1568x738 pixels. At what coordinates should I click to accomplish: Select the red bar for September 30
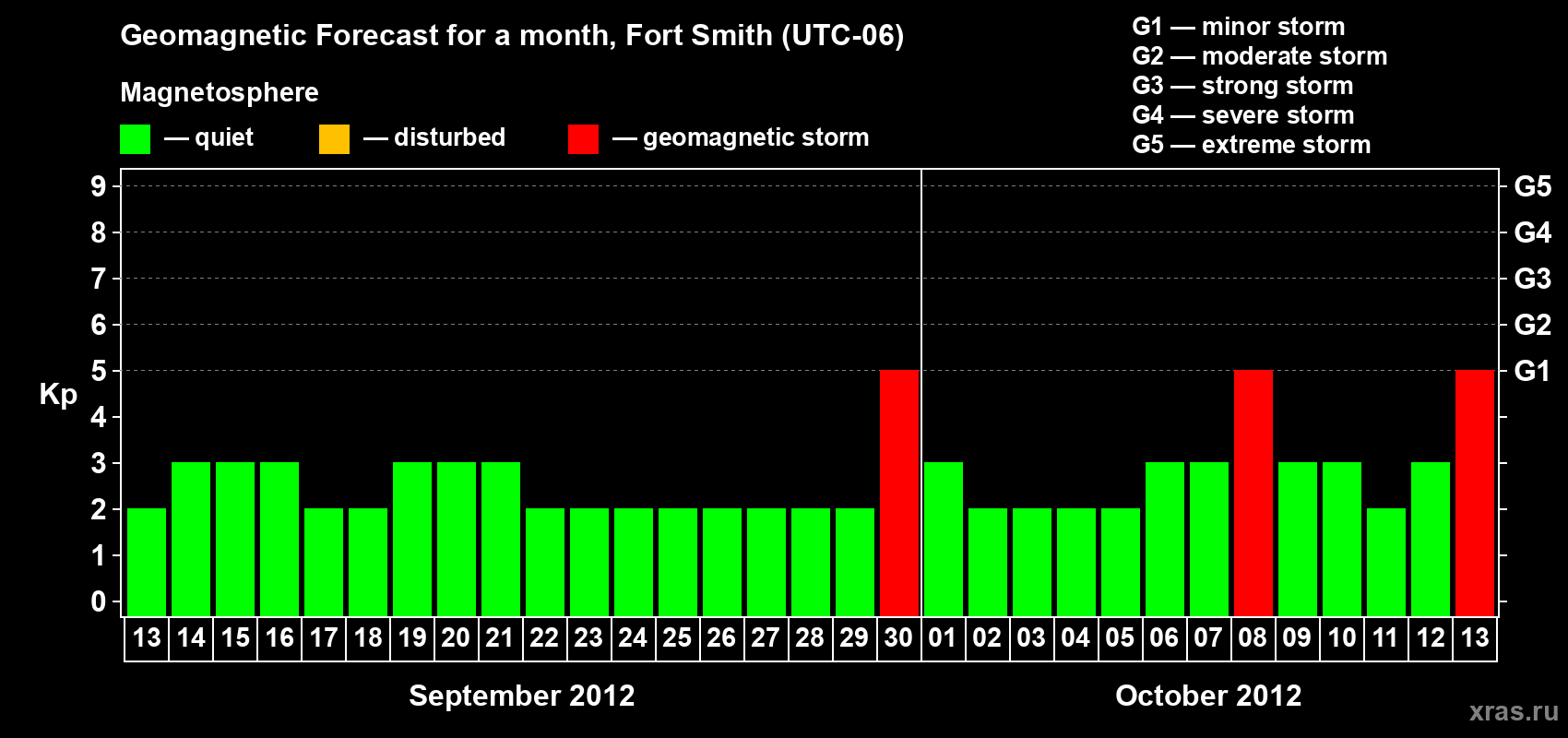(x=899, y=493)
